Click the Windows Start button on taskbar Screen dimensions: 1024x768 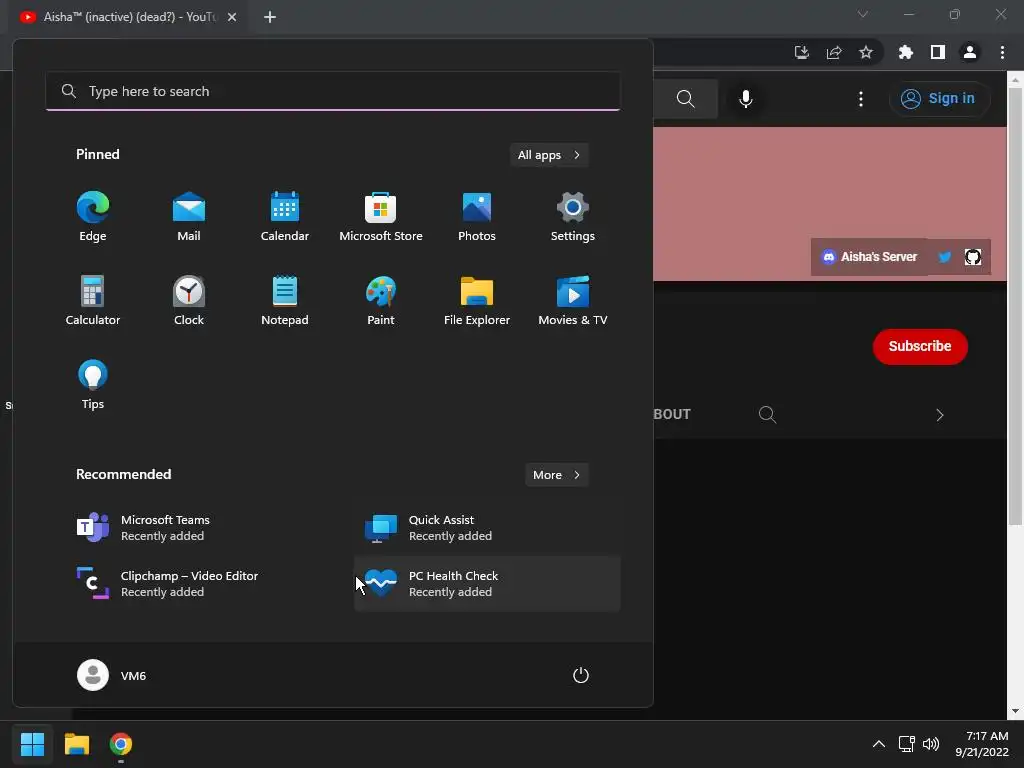tap(32, 744)
